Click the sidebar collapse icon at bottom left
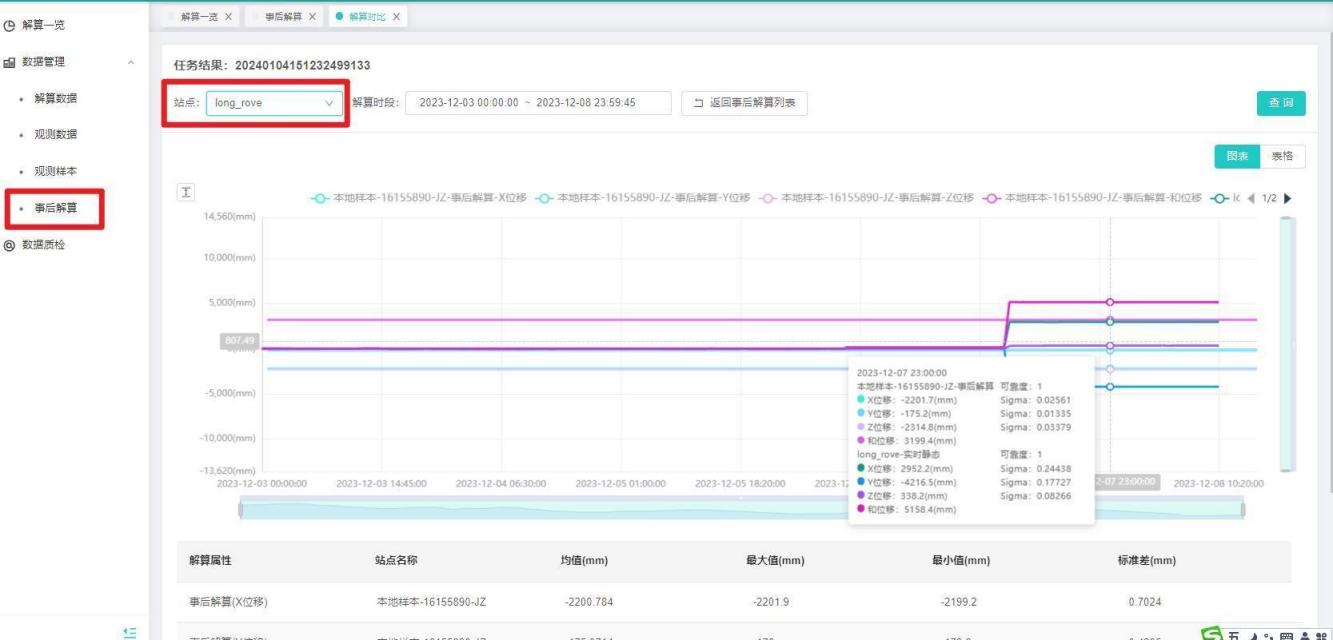 [x=127, y=630]
